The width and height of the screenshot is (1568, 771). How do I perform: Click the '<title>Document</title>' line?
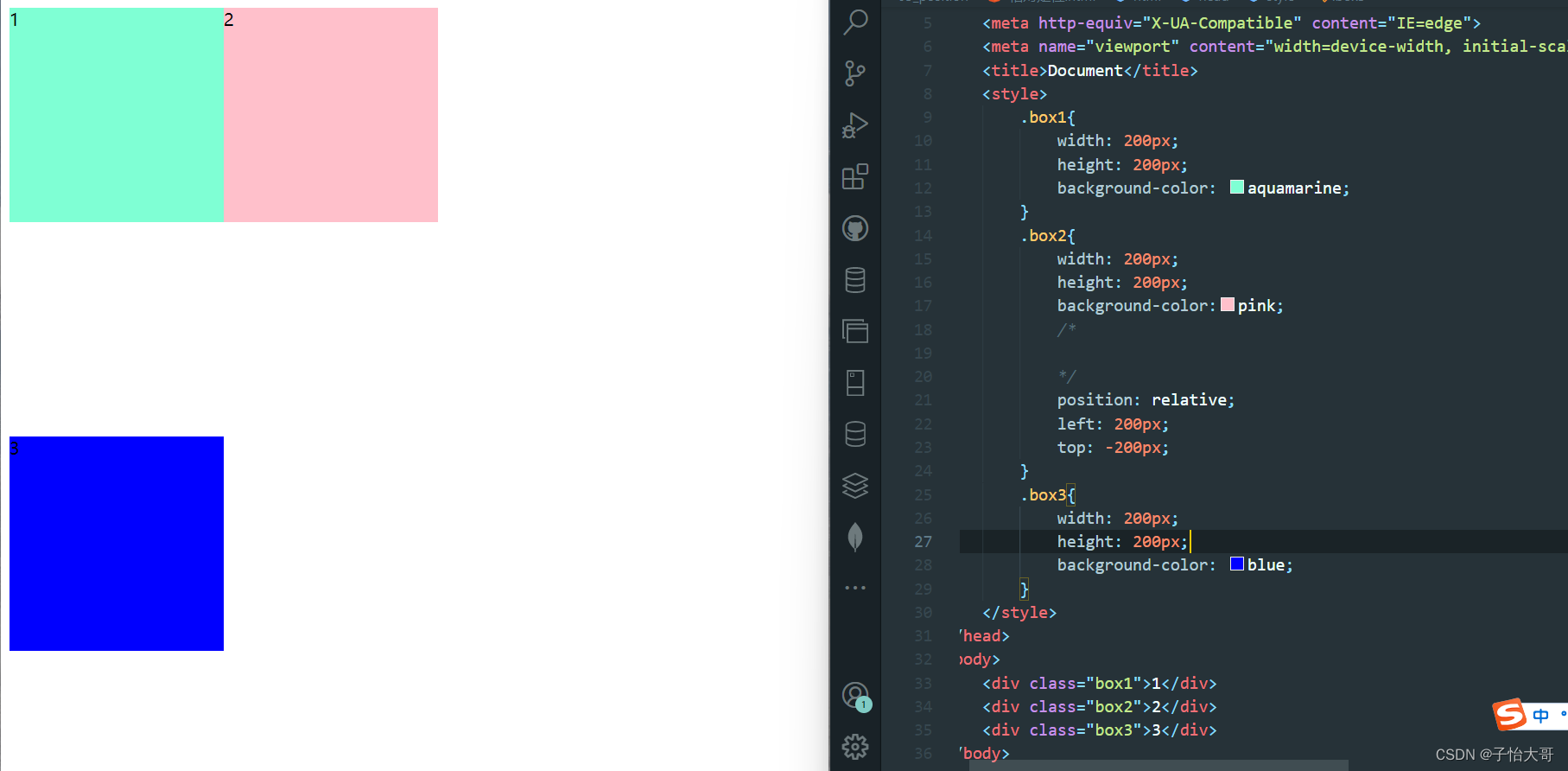pyautogui.click(x=1090, y=71)
